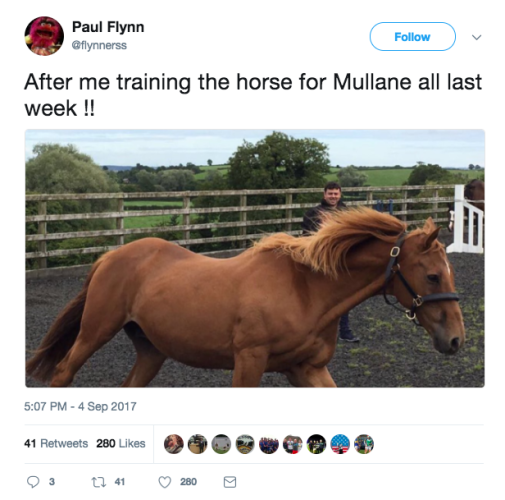The height and width of the screenshot is (500, 505).
Task: Open first liker's avatar in the row
Action: pos(174,444)
